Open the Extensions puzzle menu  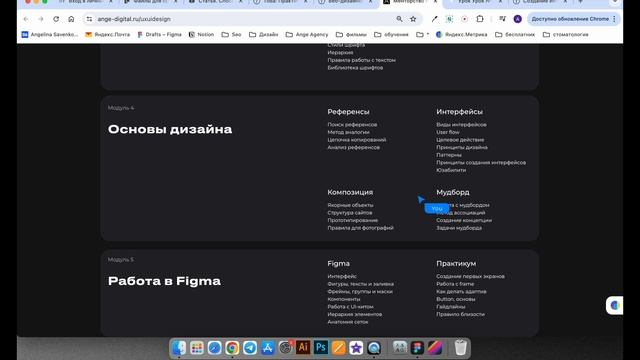(x=480, y=19)
